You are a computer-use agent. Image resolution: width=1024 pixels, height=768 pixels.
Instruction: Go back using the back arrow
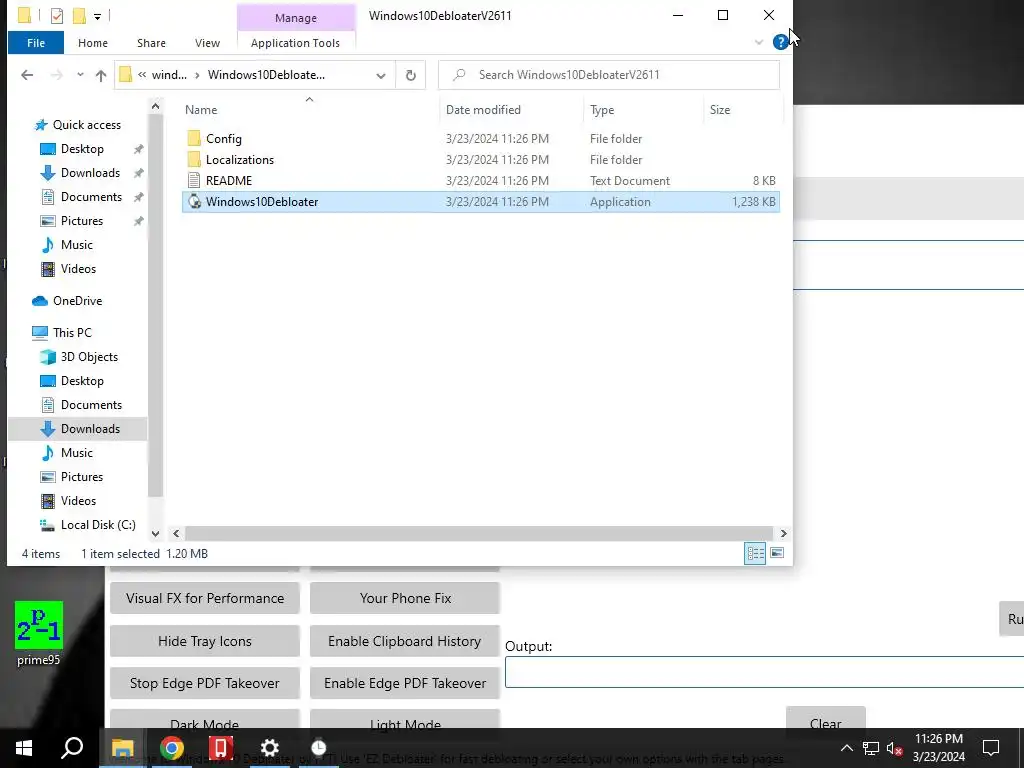tap(27, 75)
